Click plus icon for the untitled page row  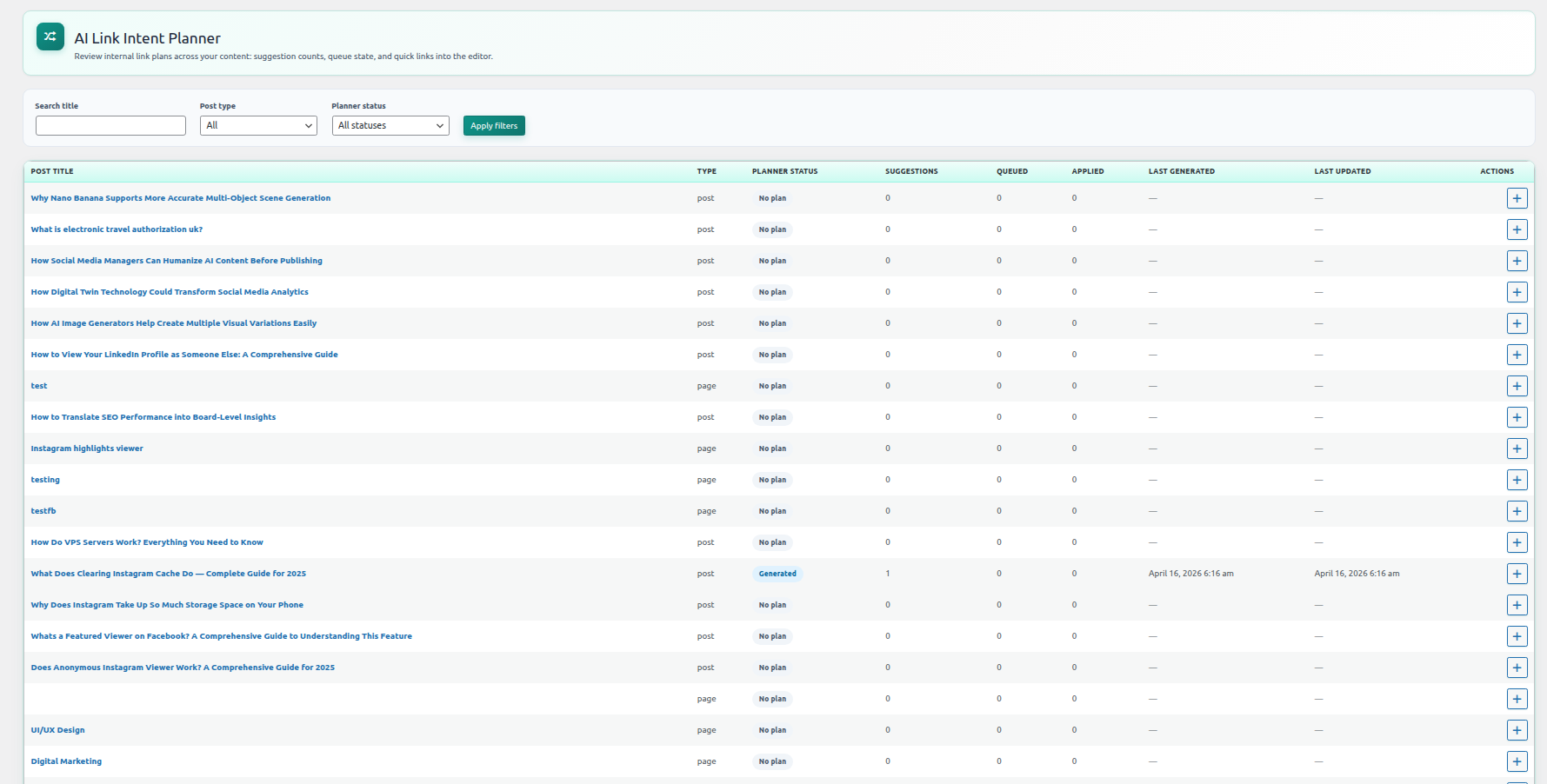pos(1517,699)
